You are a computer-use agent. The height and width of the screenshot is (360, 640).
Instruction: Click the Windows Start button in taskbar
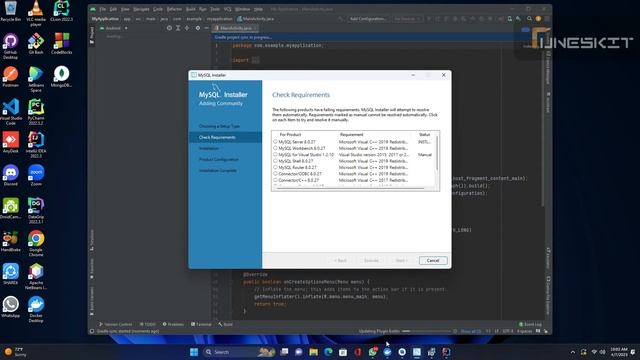(x=194, y=352)
